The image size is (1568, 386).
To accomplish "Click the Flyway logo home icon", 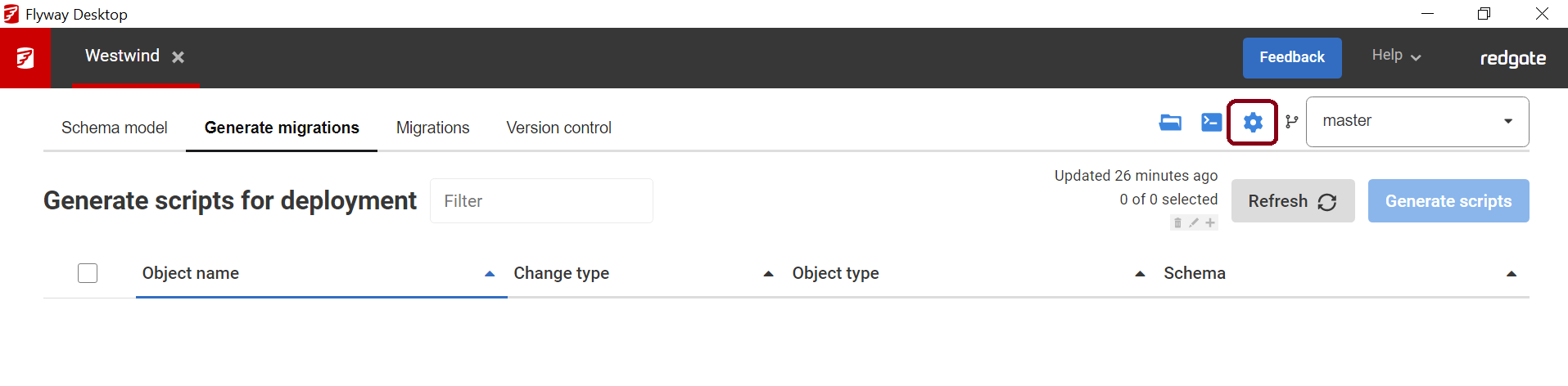I will point(25,58).
